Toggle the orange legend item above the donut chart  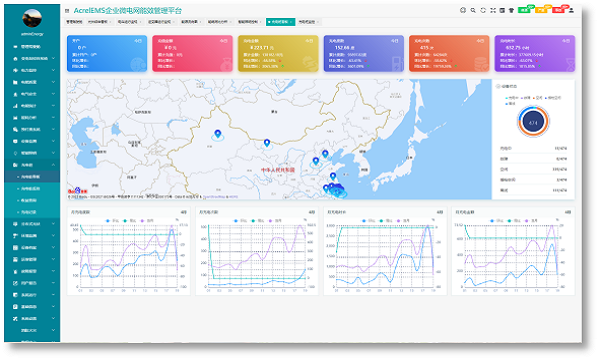pyautogui.click(x=537, y=98)
